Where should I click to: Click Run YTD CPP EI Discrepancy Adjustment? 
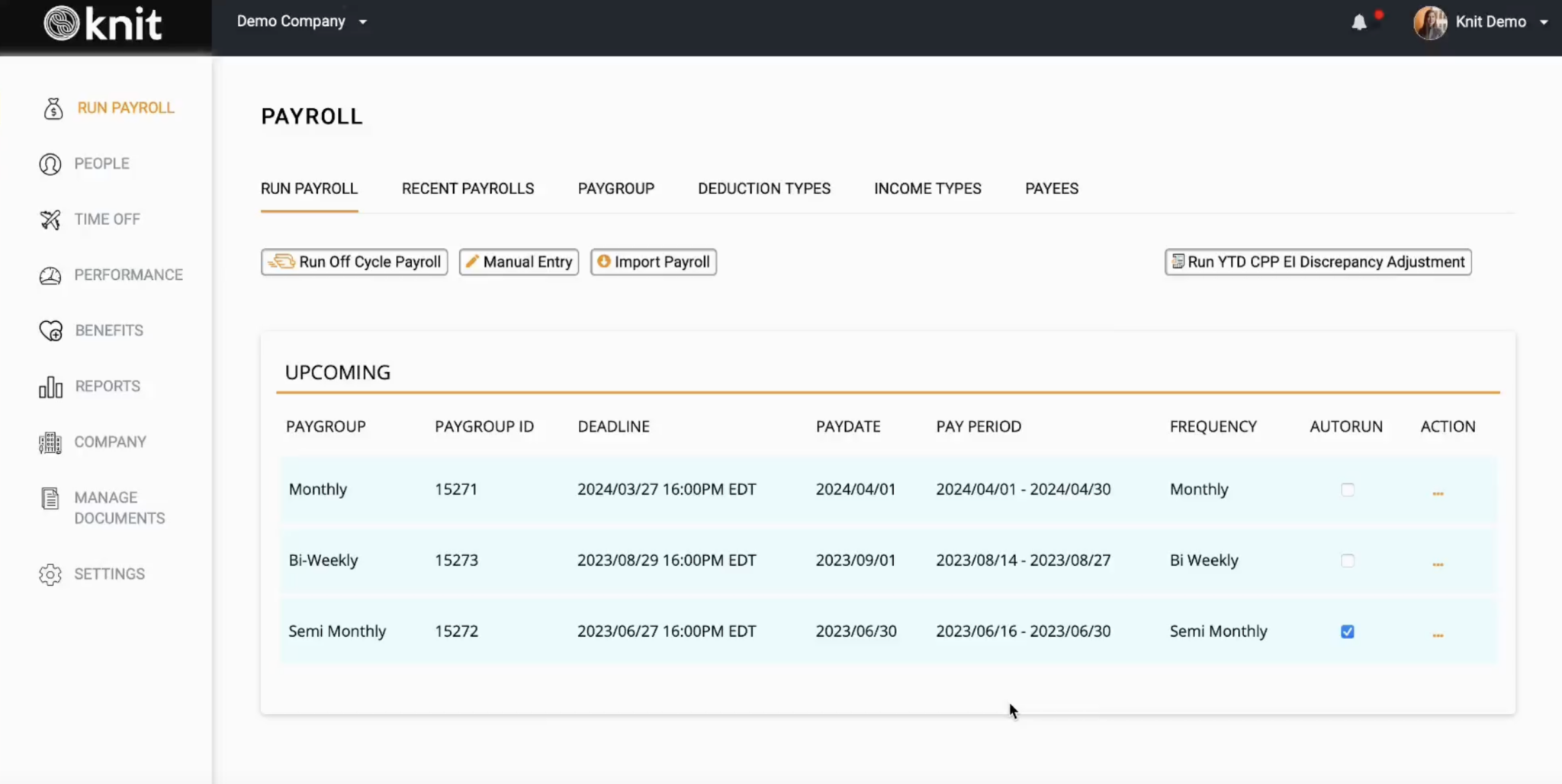[x=1317, y=262]
